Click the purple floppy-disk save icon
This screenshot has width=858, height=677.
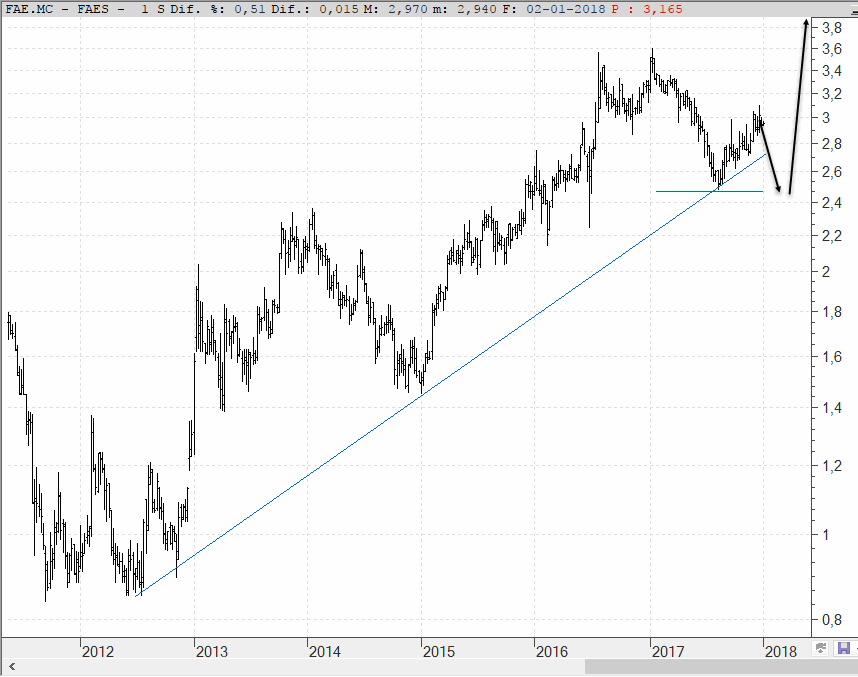coord(844,649)
